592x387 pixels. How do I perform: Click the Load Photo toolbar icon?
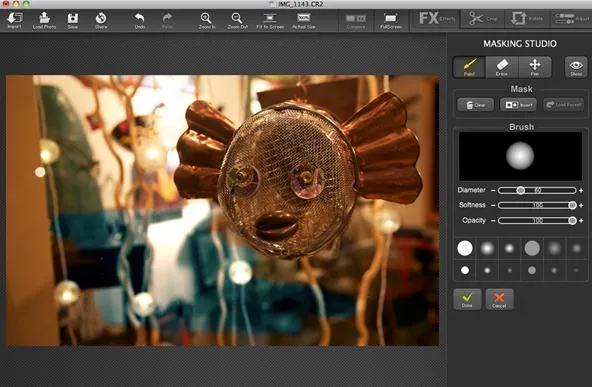click(x=44, y=20)
